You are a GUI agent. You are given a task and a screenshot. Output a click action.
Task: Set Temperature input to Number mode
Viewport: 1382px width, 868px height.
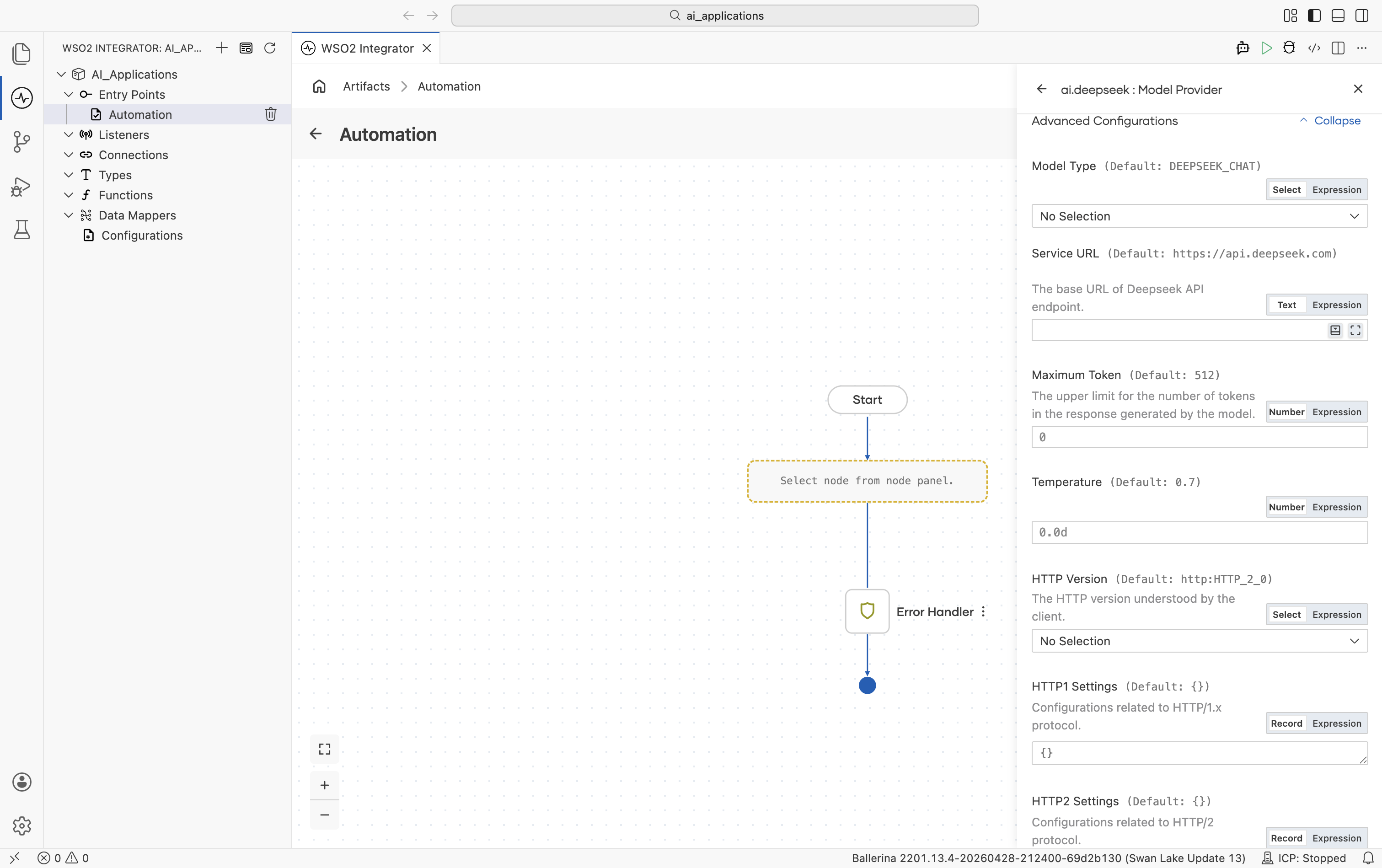pyautogui.click(x=1286, y=507)
